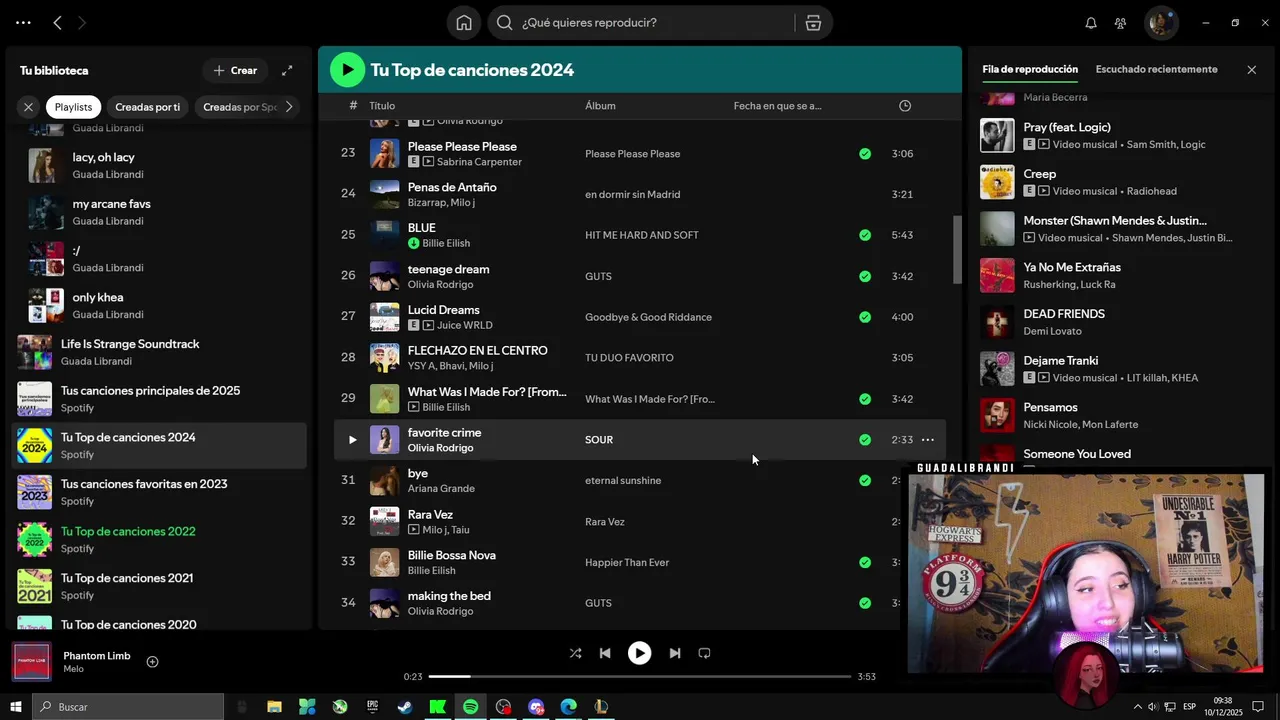Open the SOUR album link
1280x720 pixels.
[599, 440]
